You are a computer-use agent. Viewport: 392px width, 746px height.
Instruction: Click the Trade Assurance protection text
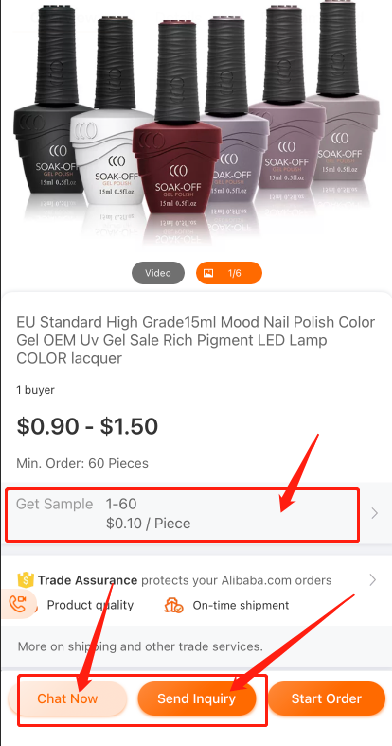point(185,580)
